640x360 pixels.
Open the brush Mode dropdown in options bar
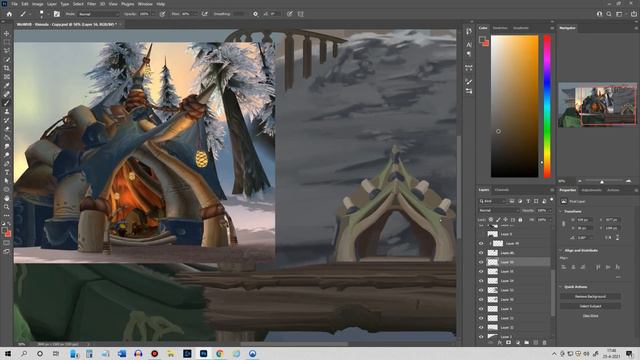[98, 14]
